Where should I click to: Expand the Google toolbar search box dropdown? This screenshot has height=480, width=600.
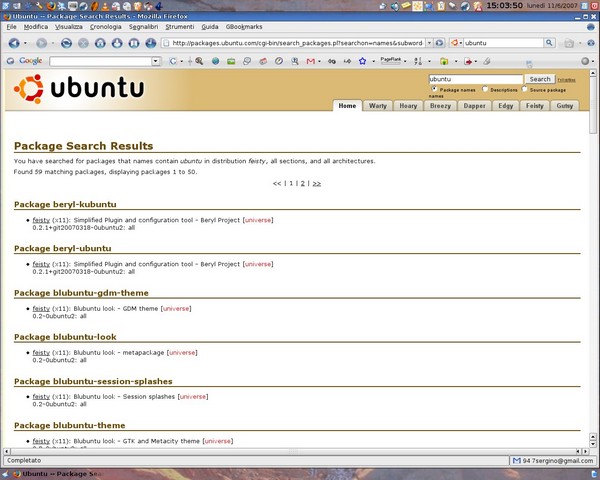pyautogui.click(x=155, y=61)
